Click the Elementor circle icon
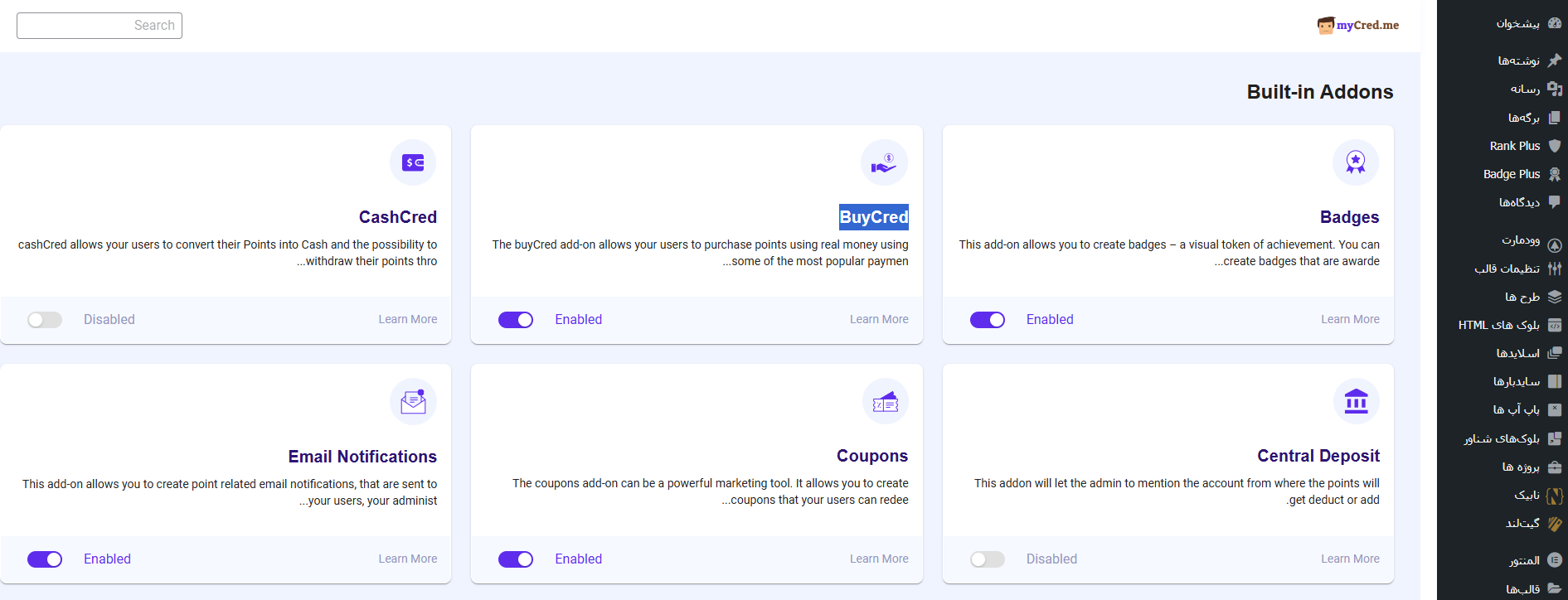The height and width of the screenshot is (600, 1568). point(1555,560)
